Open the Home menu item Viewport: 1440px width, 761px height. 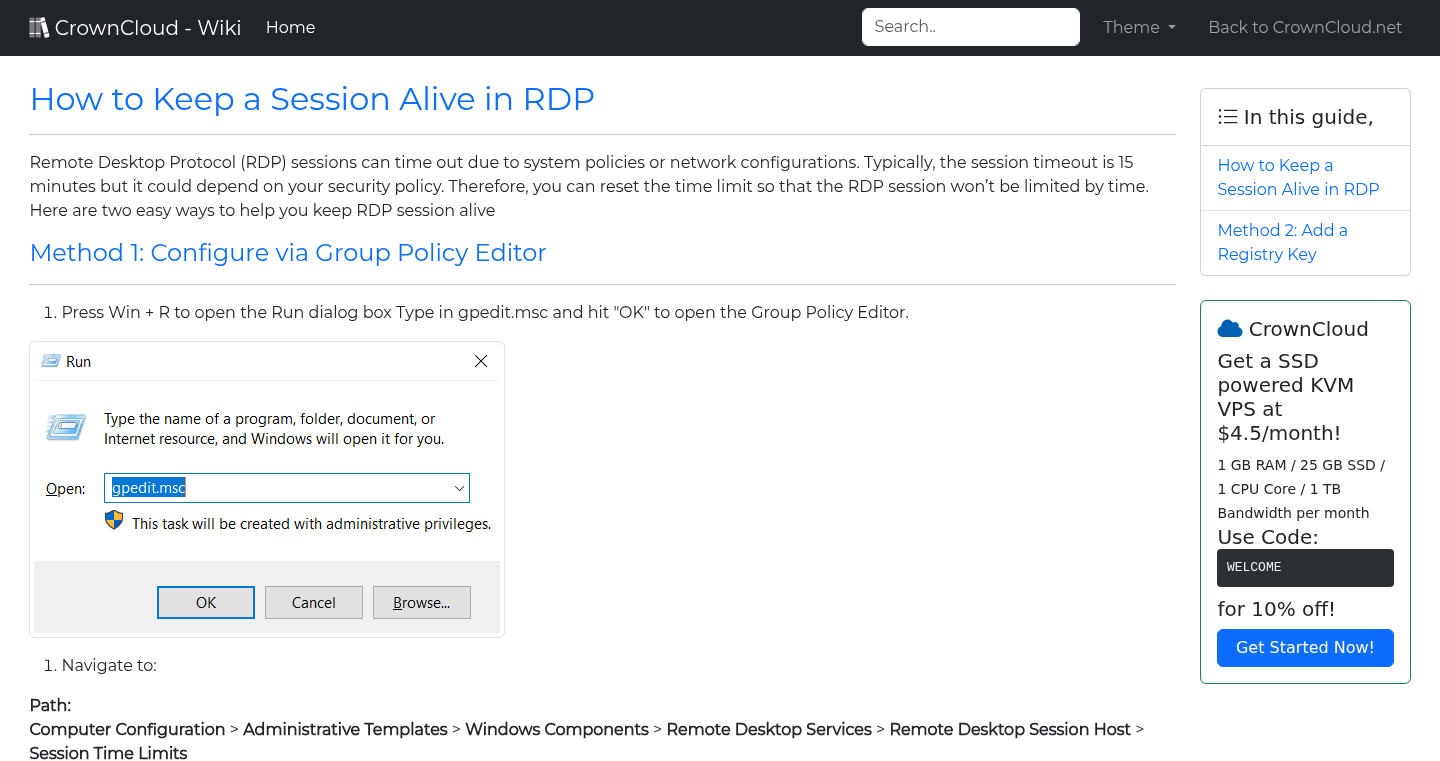pyautogui.click(x=290, y=27)
